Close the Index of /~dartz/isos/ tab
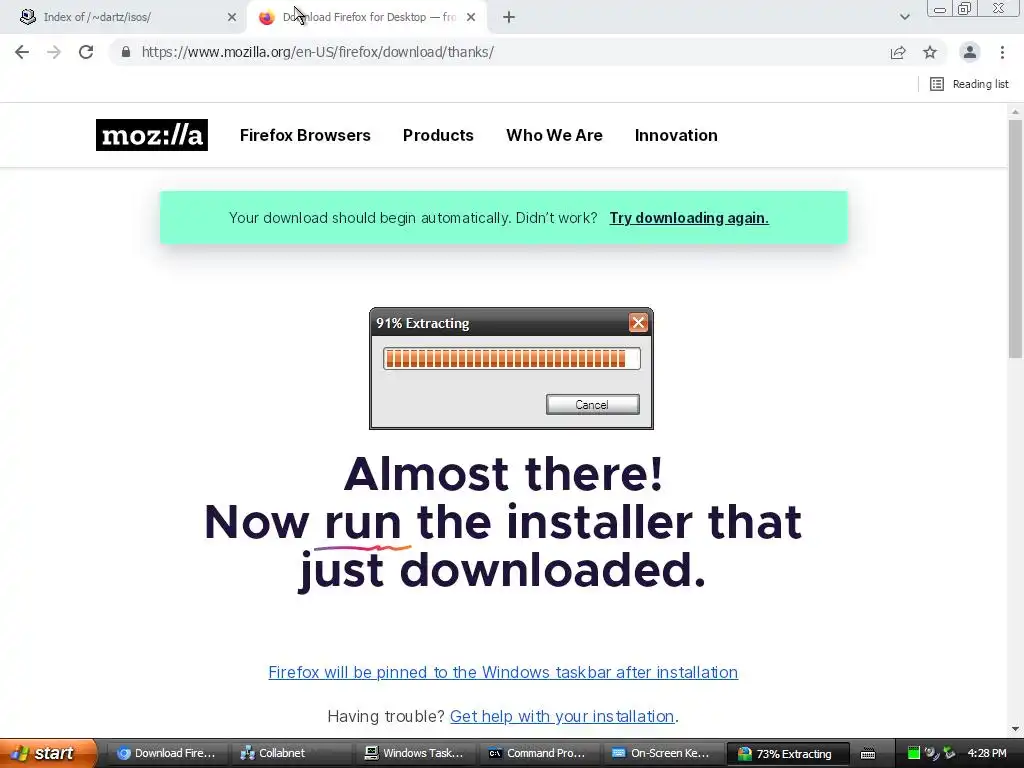 [232, 18]
